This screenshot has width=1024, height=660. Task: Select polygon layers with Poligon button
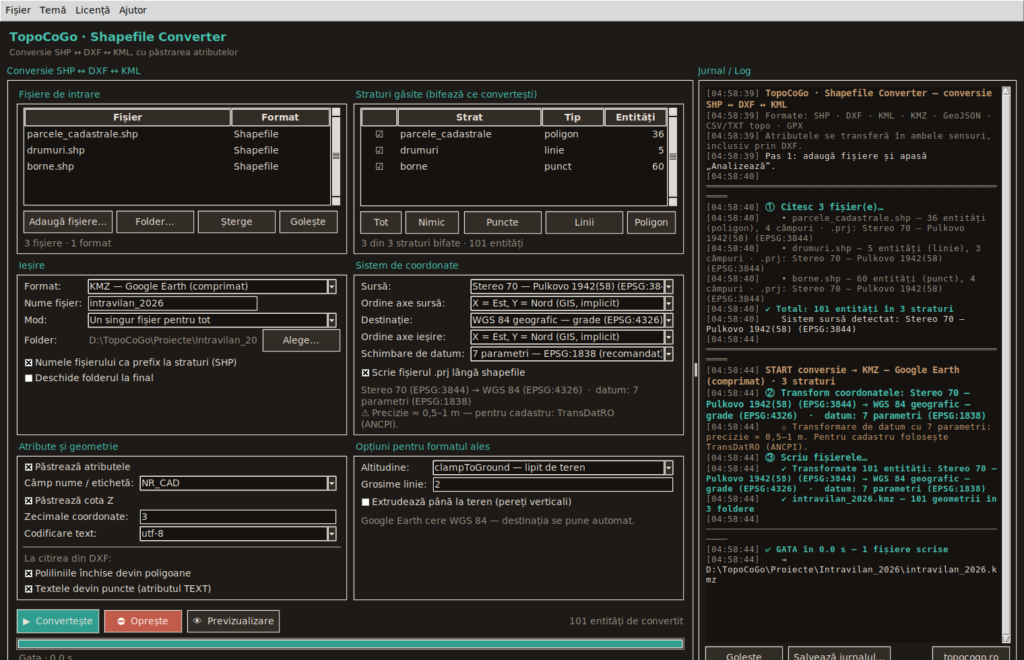(x=651, y=223)
